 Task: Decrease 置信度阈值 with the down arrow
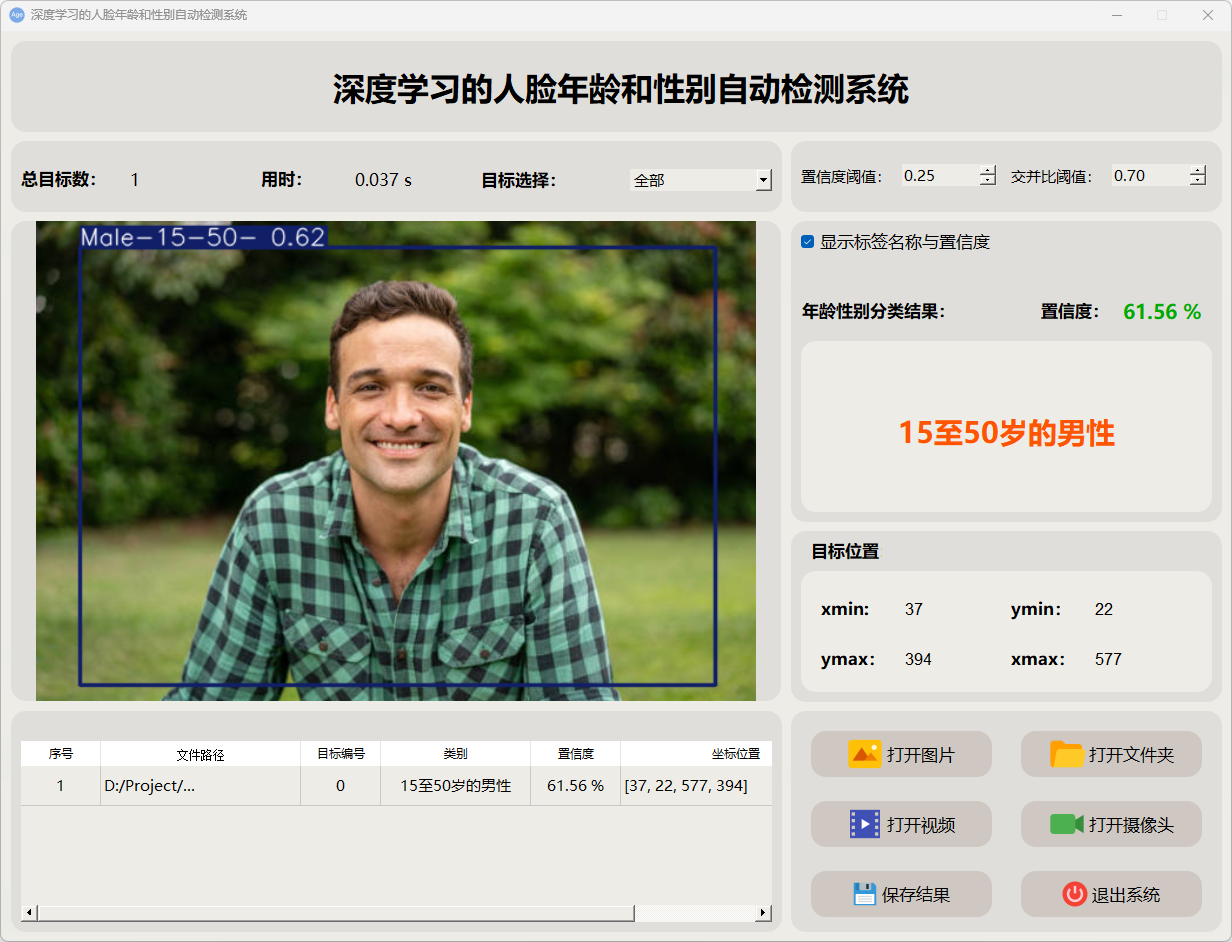[x=988, y=181]
